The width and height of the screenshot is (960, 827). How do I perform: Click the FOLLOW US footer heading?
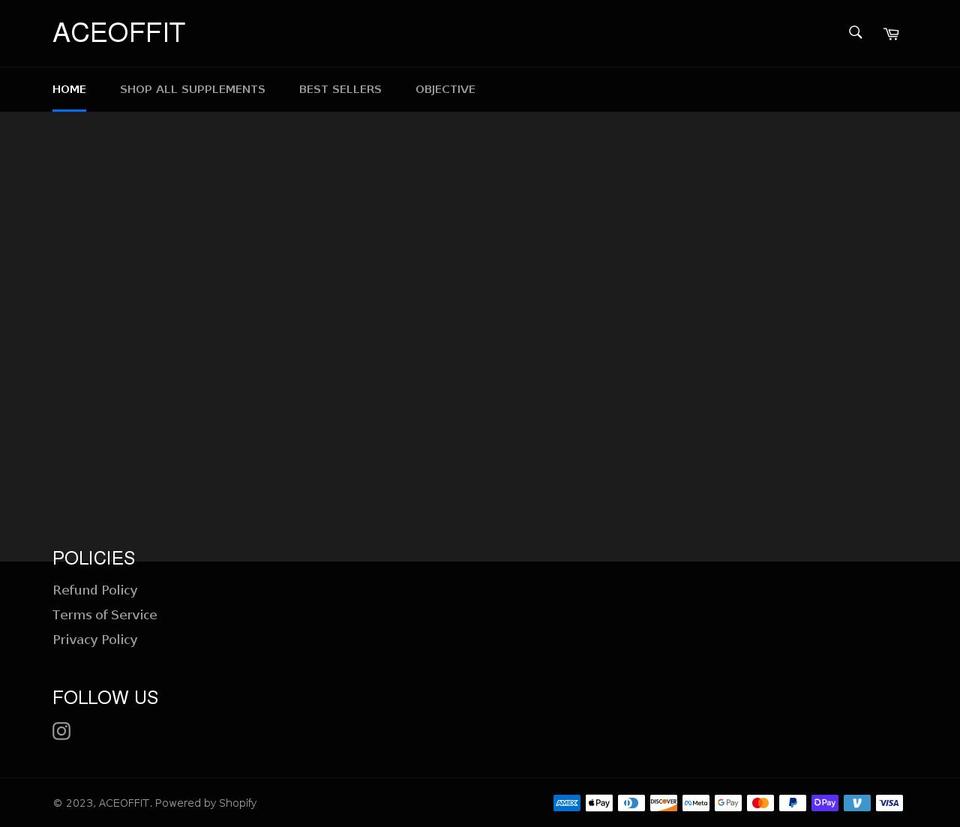[x=105, y=698]
